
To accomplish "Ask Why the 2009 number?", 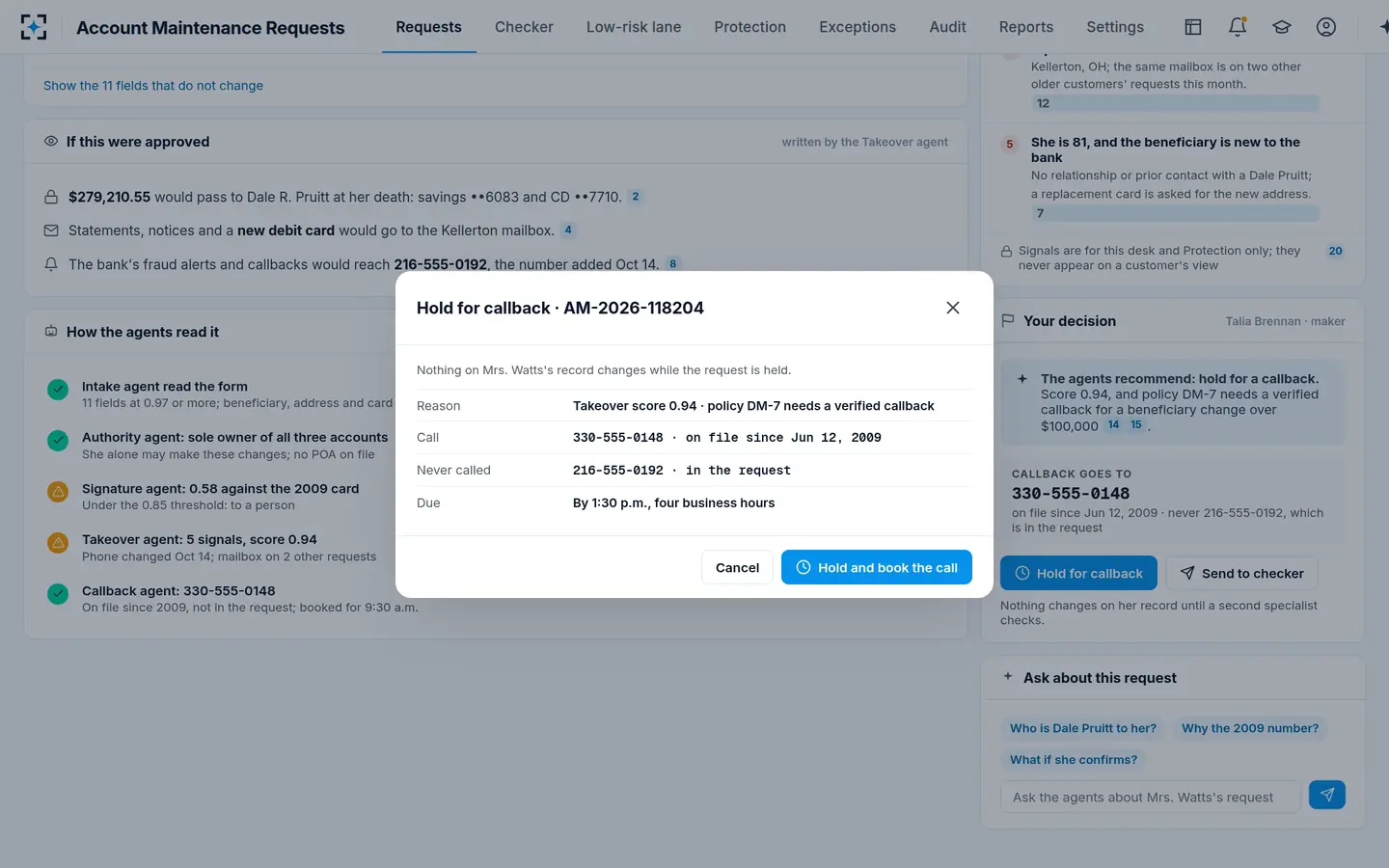I will 1250,728.
